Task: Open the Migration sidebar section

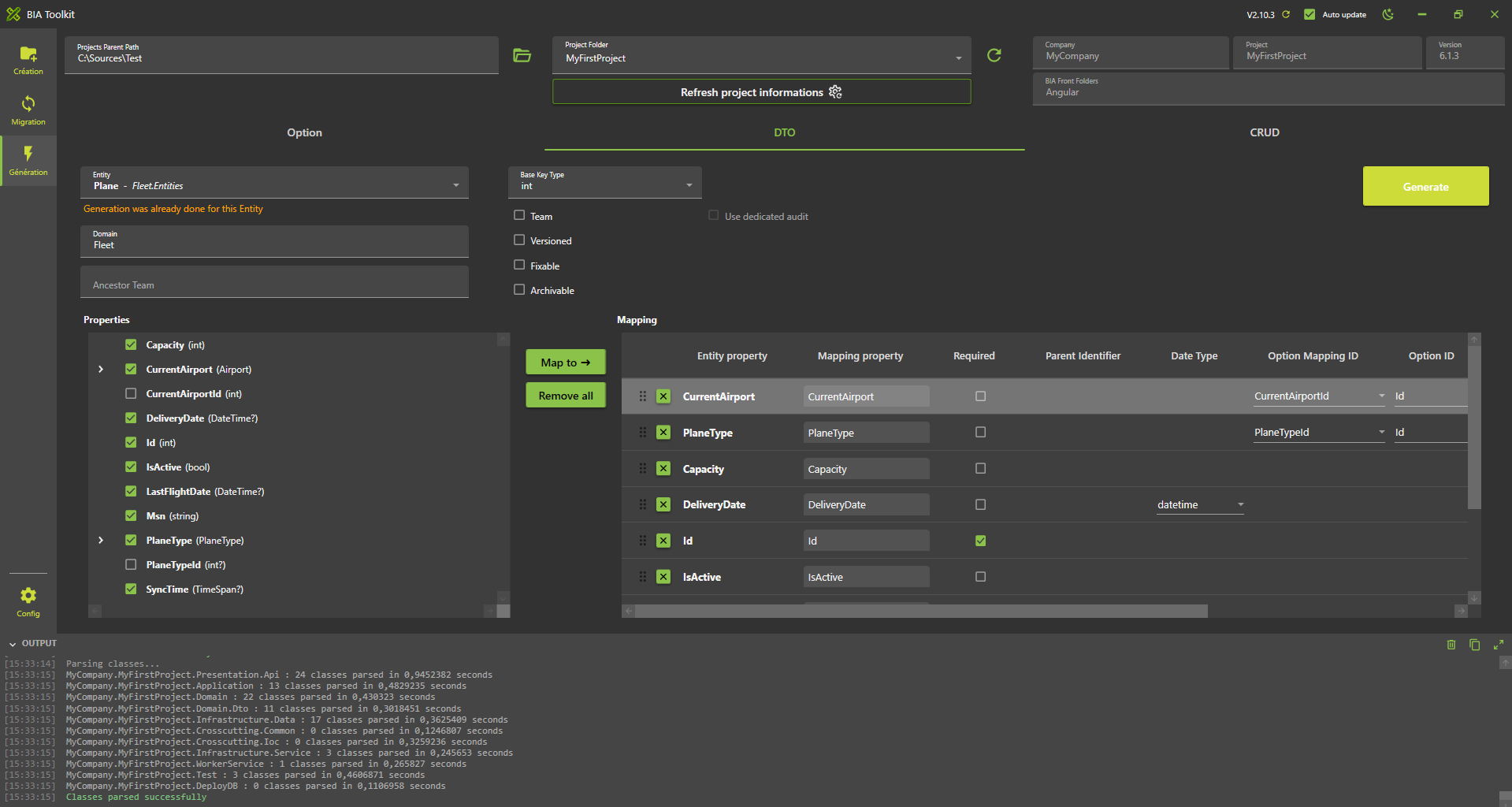Action: pyautogui.click(x=28, y=110)
